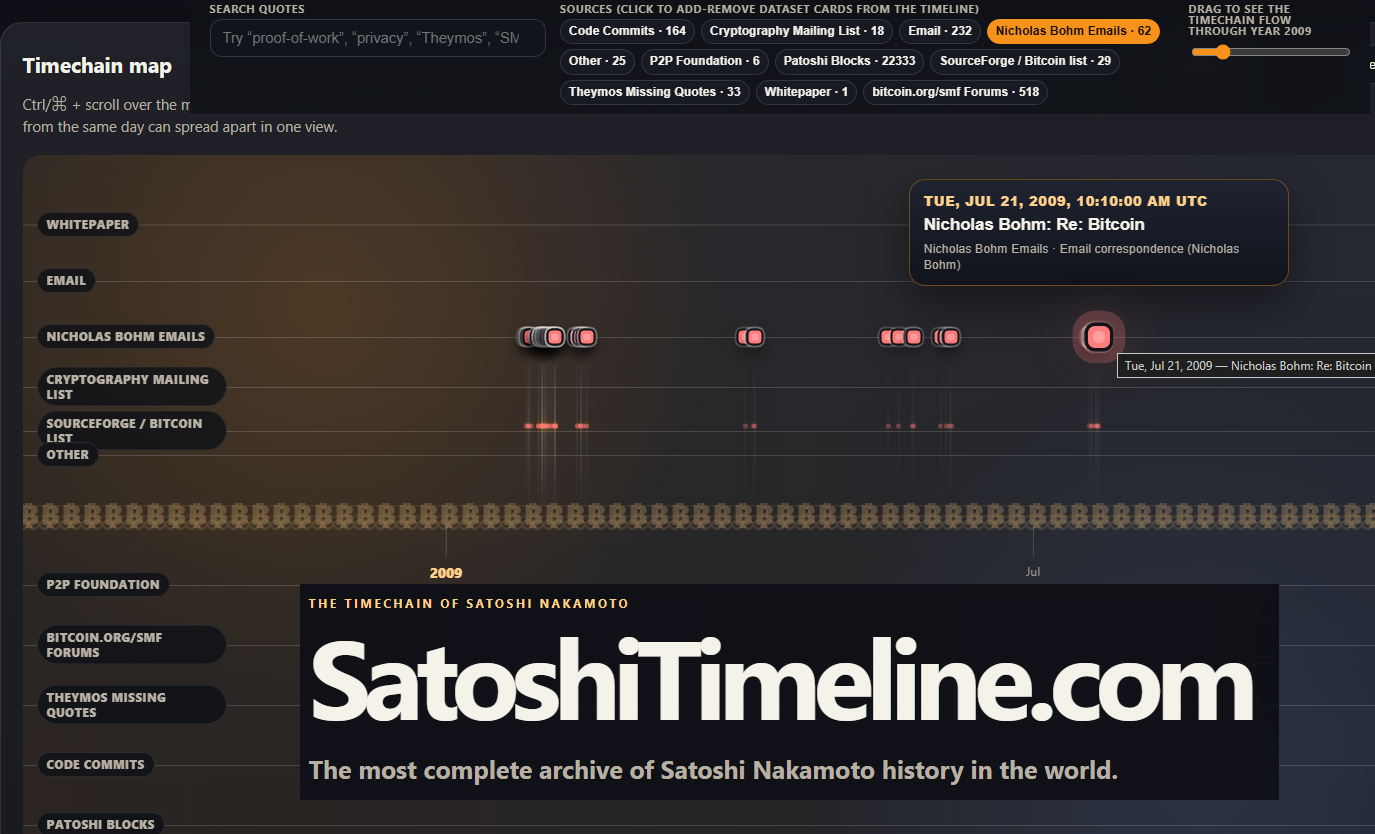This screenshot has width=1375, height=834.
Task: Click the card subtitle "Nicholas Bohm Emails · Email correspondence"
Action: [1081, 257]
